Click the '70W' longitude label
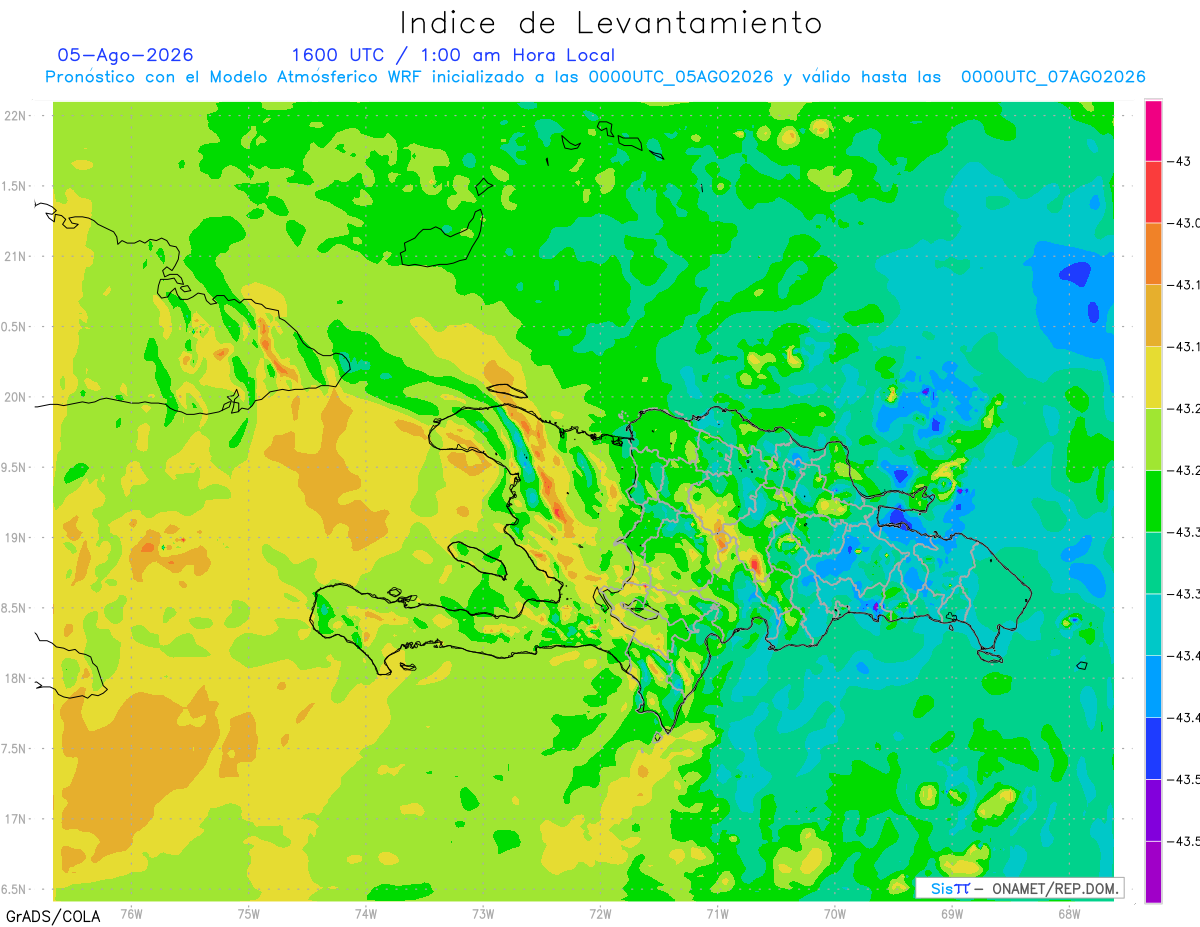 (x=834, y=913)
